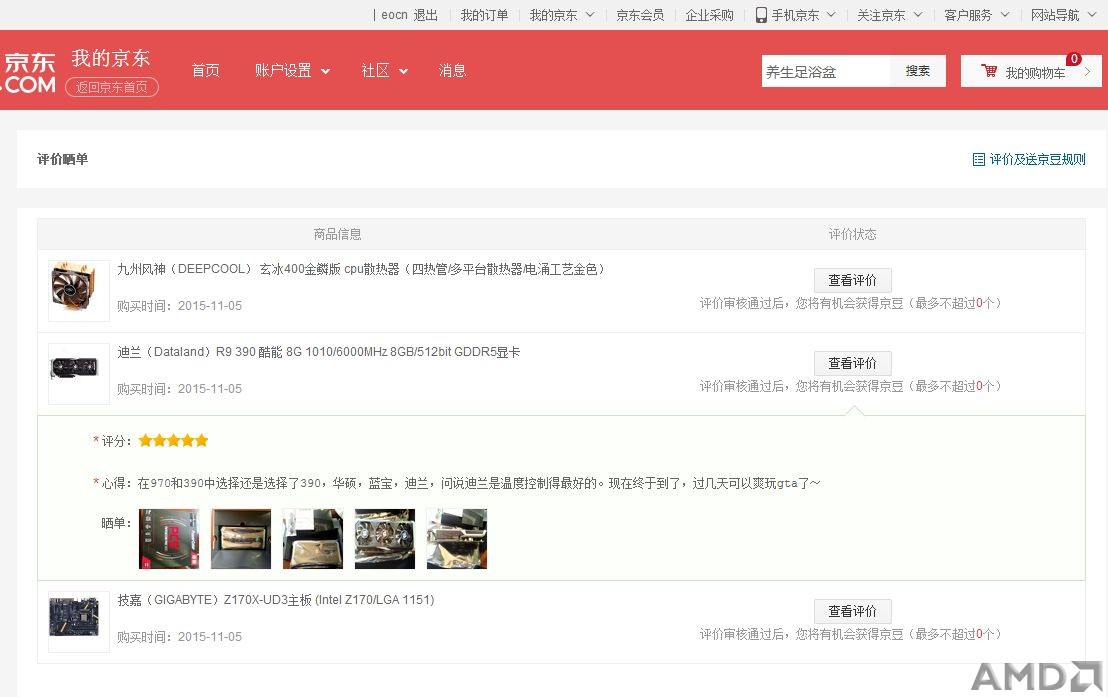The height and width of the screenshot is (697, 1108).
Task: Click the cart item count badge
Action: pos(1074,59)
